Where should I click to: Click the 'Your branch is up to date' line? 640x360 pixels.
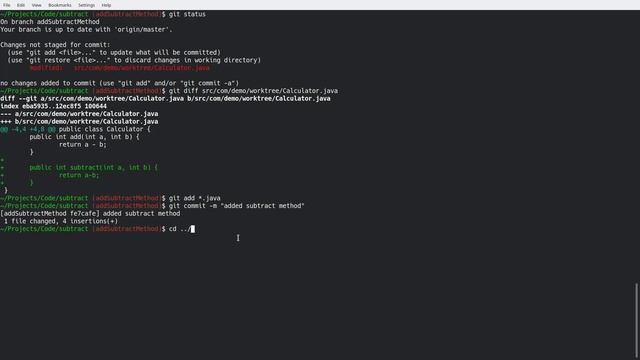click(x=86, y=30)
